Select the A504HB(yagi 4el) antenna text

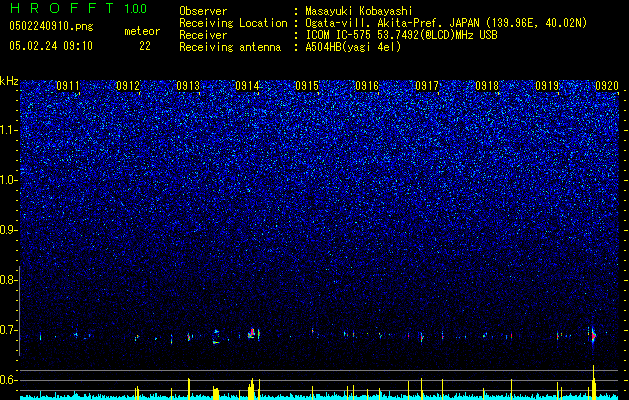point(353,47)
